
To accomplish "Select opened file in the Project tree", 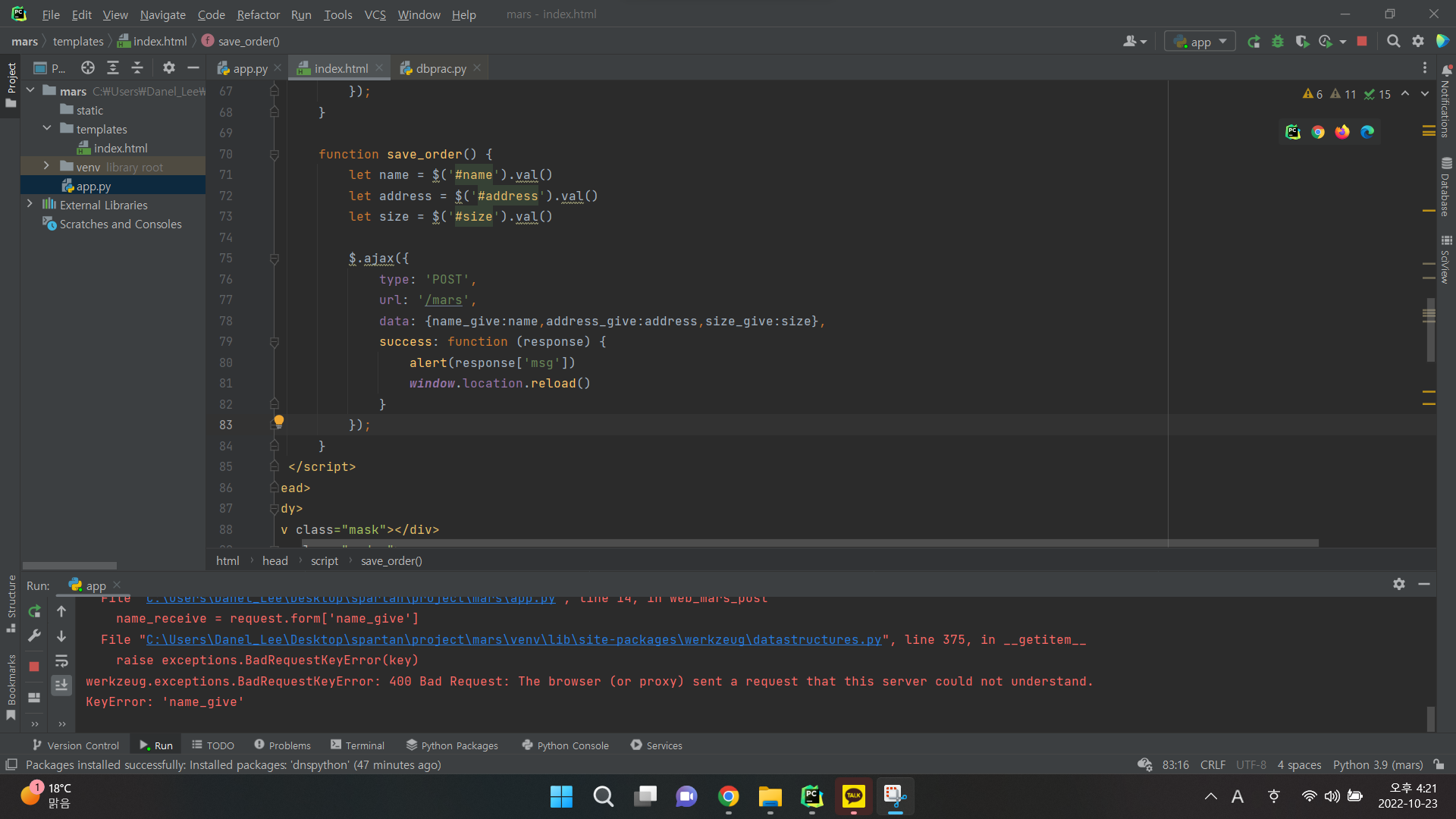I will click(88, 68).
